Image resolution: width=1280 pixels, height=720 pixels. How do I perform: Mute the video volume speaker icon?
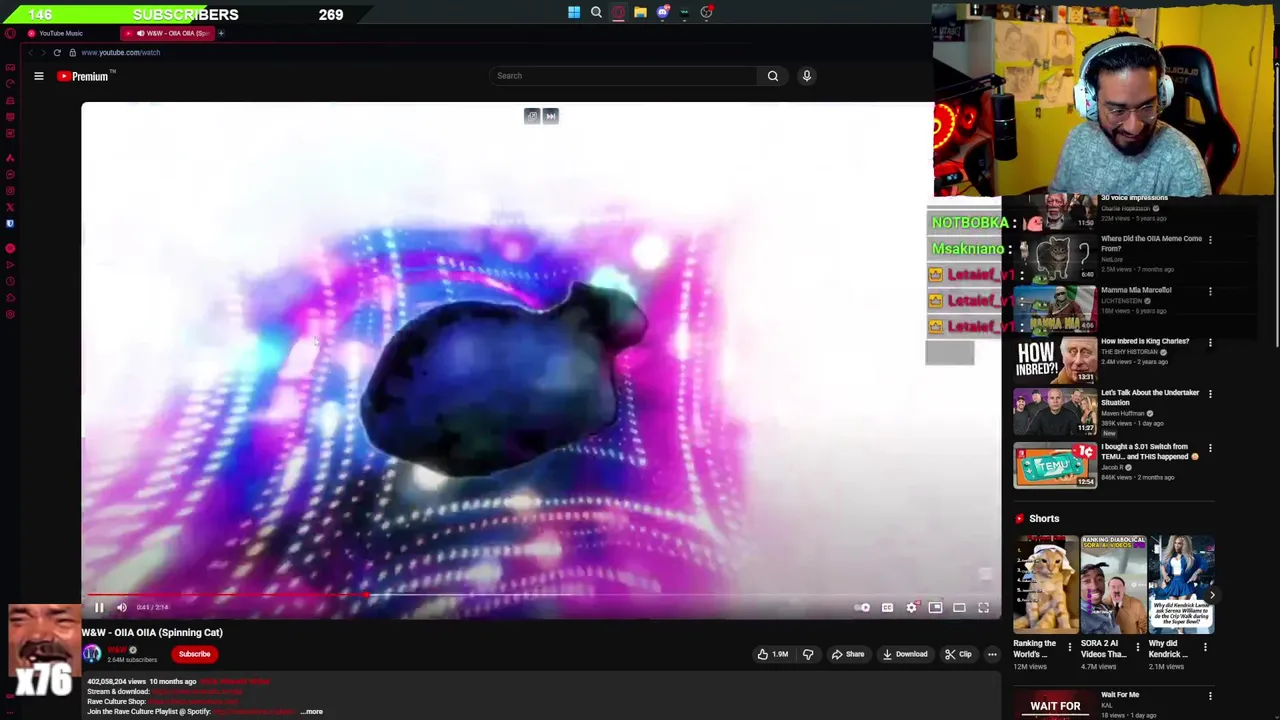[x=122, y=607]
